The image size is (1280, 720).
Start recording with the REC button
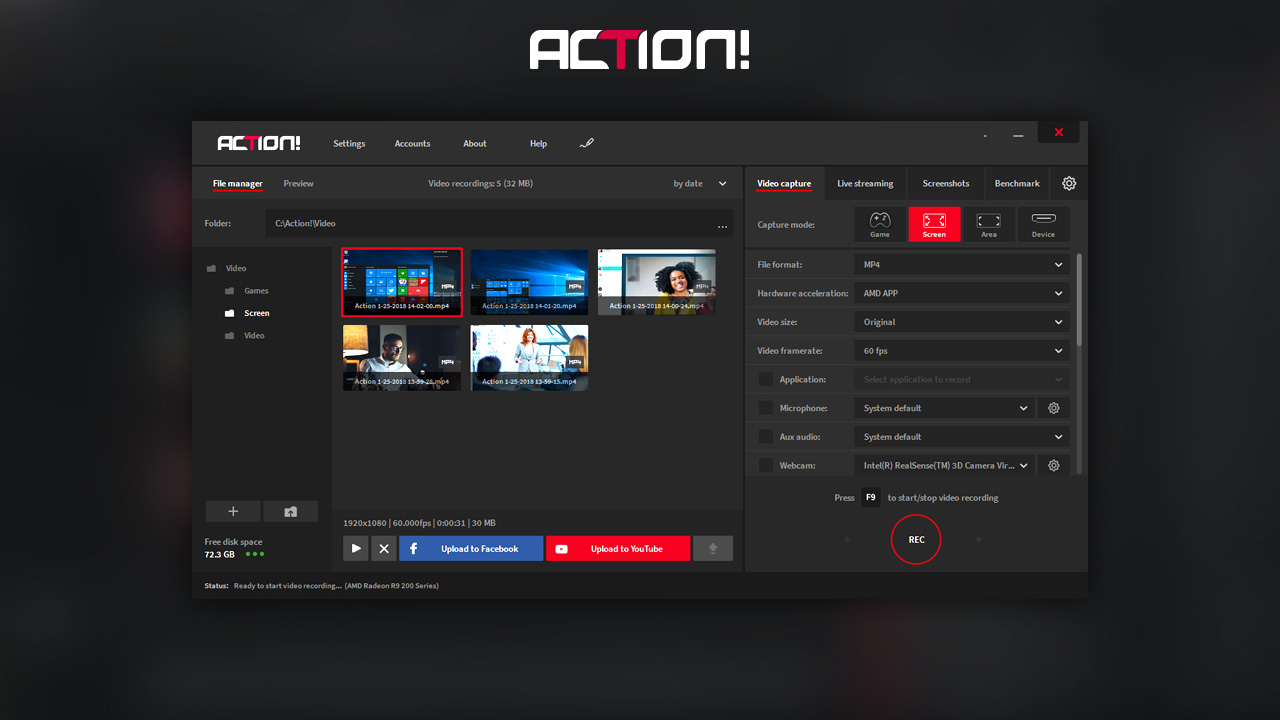coord(916,539)
